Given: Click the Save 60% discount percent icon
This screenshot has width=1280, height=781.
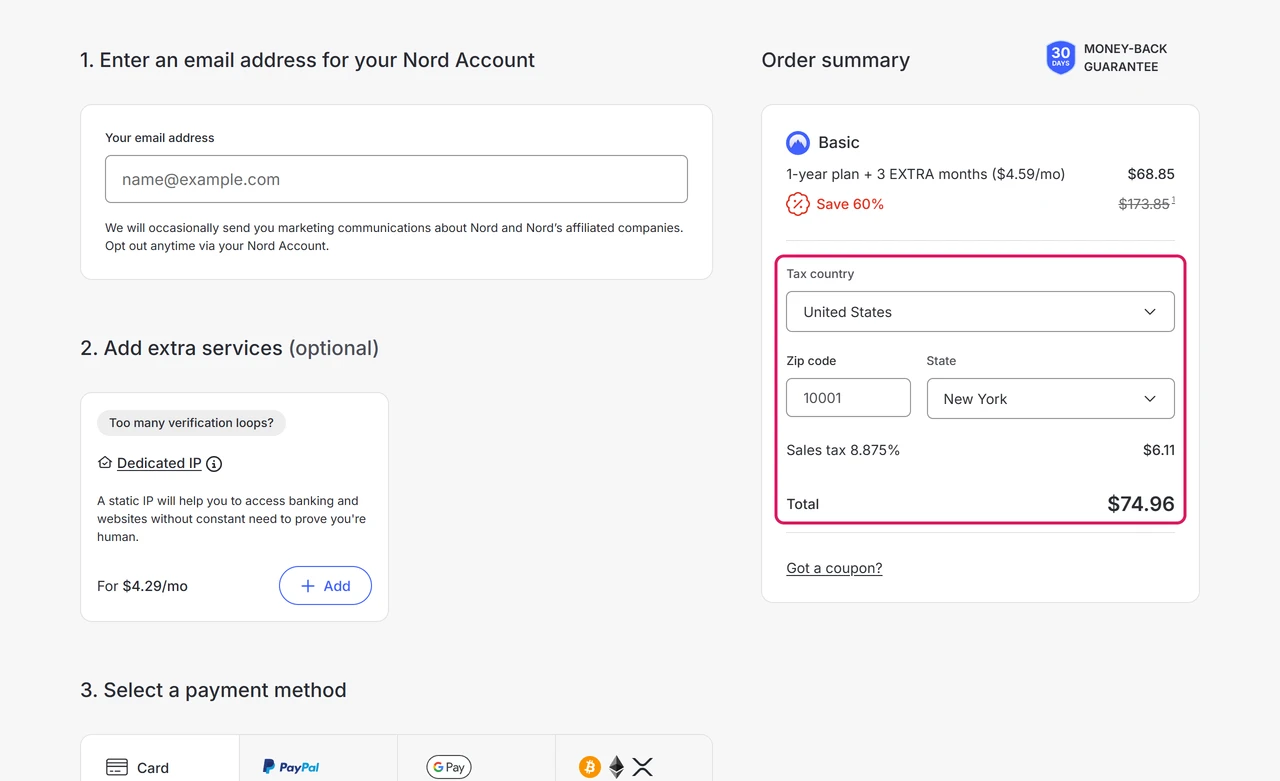Looking at the screenshot, I should (798, 204).
